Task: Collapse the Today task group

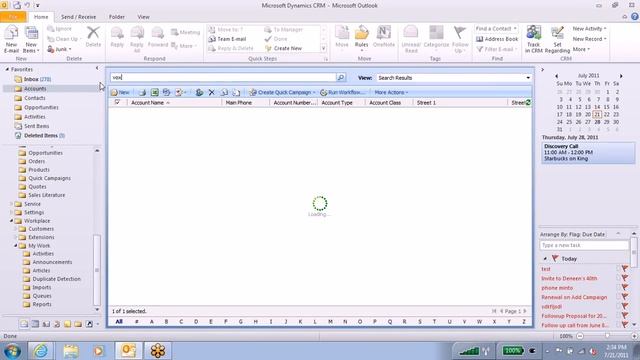Action: 545,259
